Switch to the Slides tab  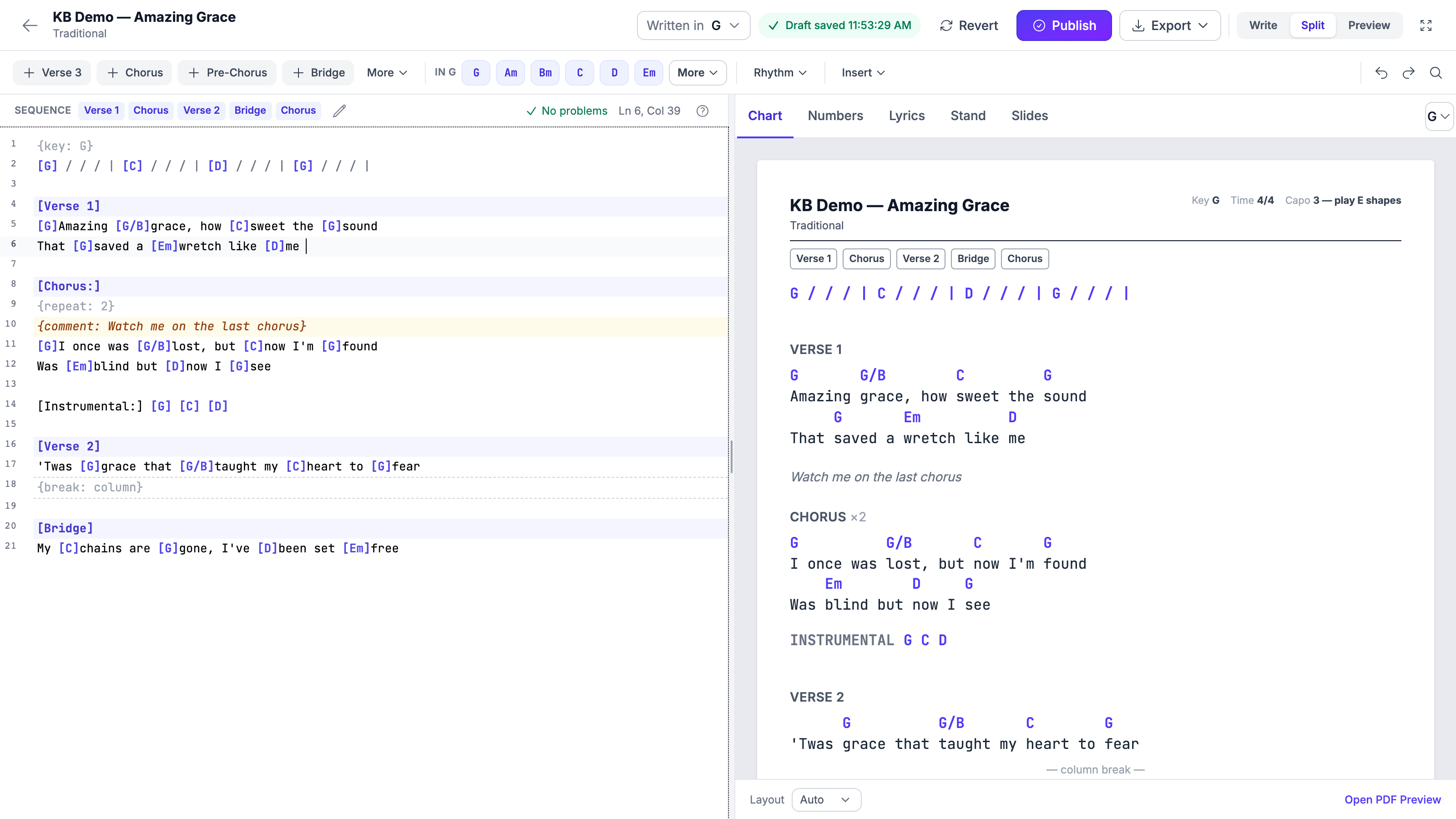[1029, 116]
